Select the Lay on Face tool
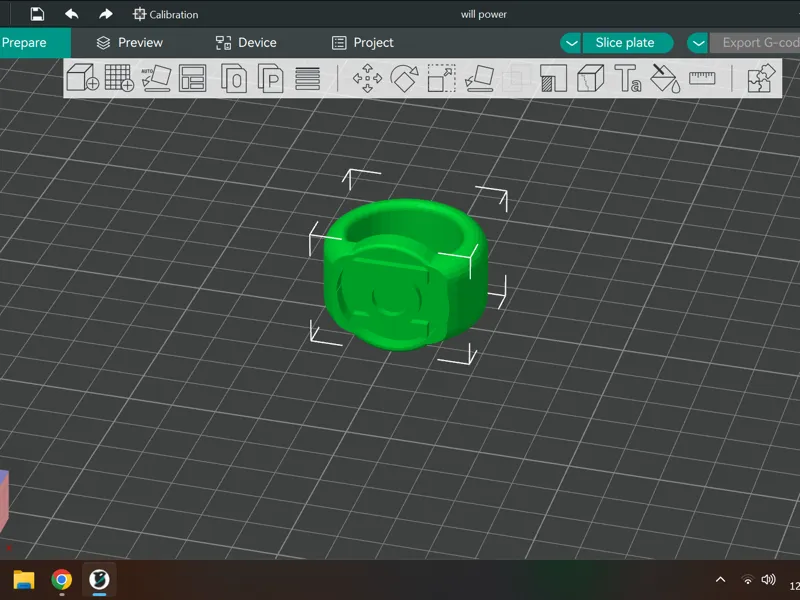The height and width of the screenshot is (600, 800). (479, 78)
